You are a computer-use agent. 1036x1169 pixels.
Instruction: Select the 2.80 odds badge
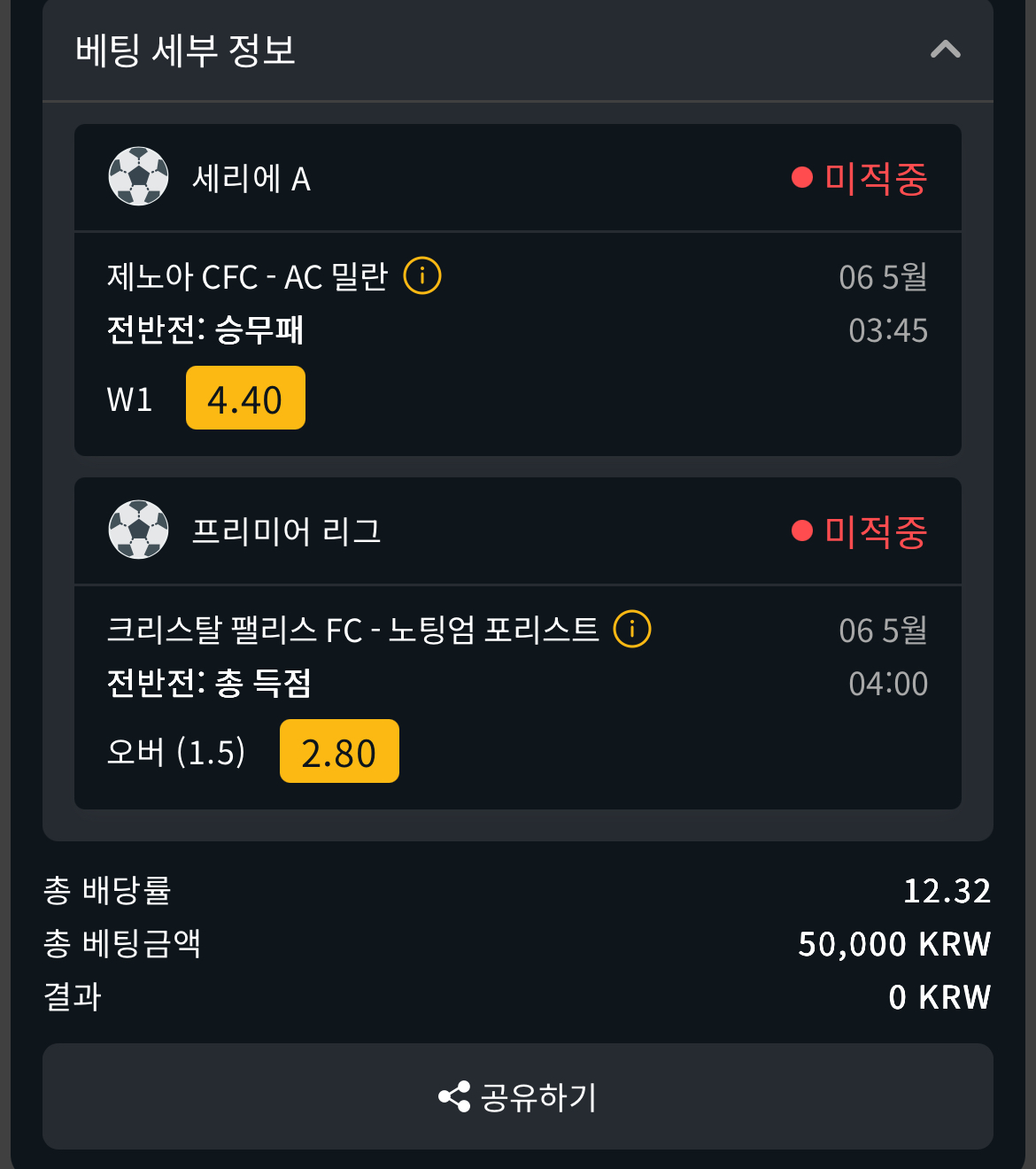(339, 751)
